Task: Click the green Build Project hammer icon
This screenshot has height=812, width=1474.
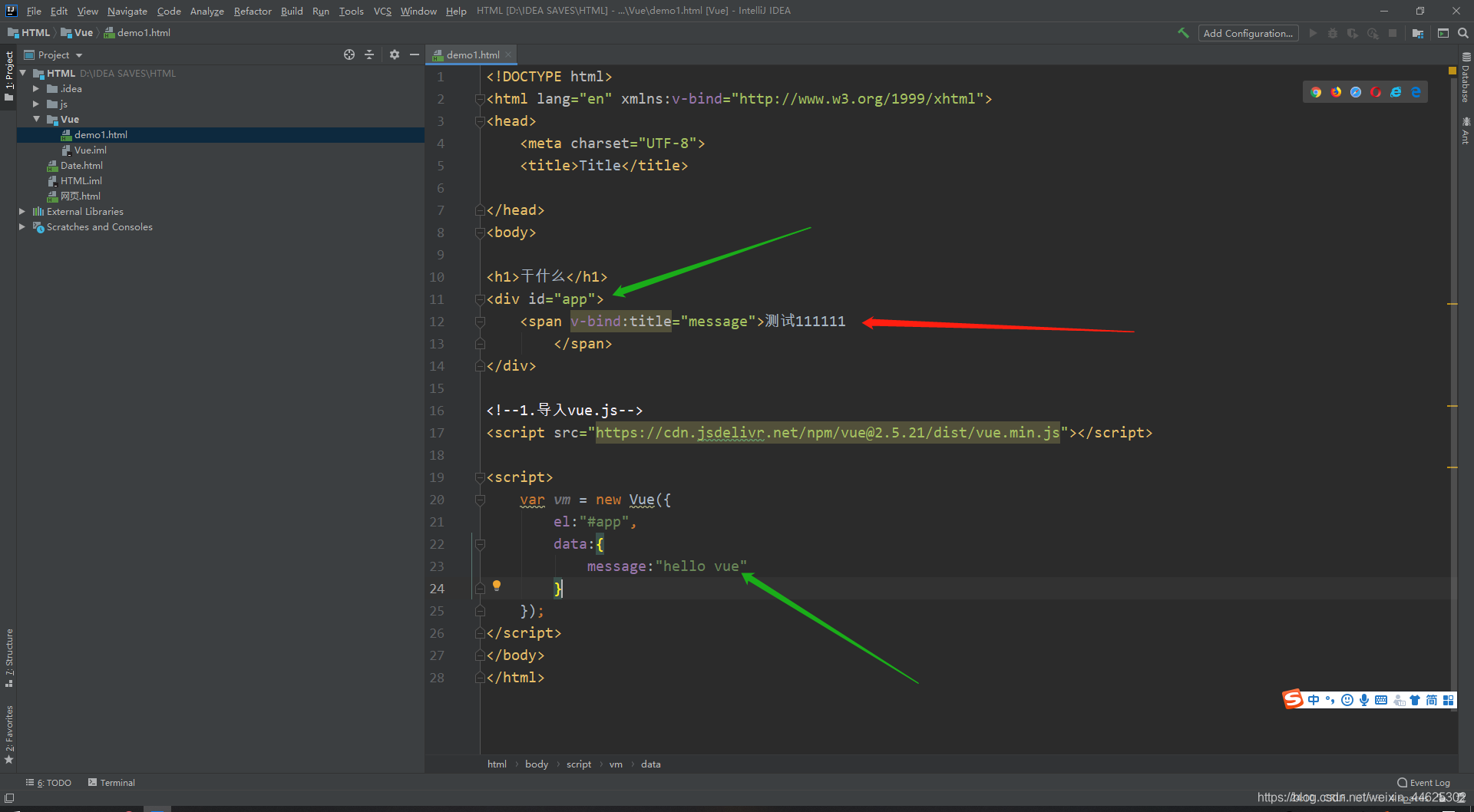Action: pos(1183,33)
